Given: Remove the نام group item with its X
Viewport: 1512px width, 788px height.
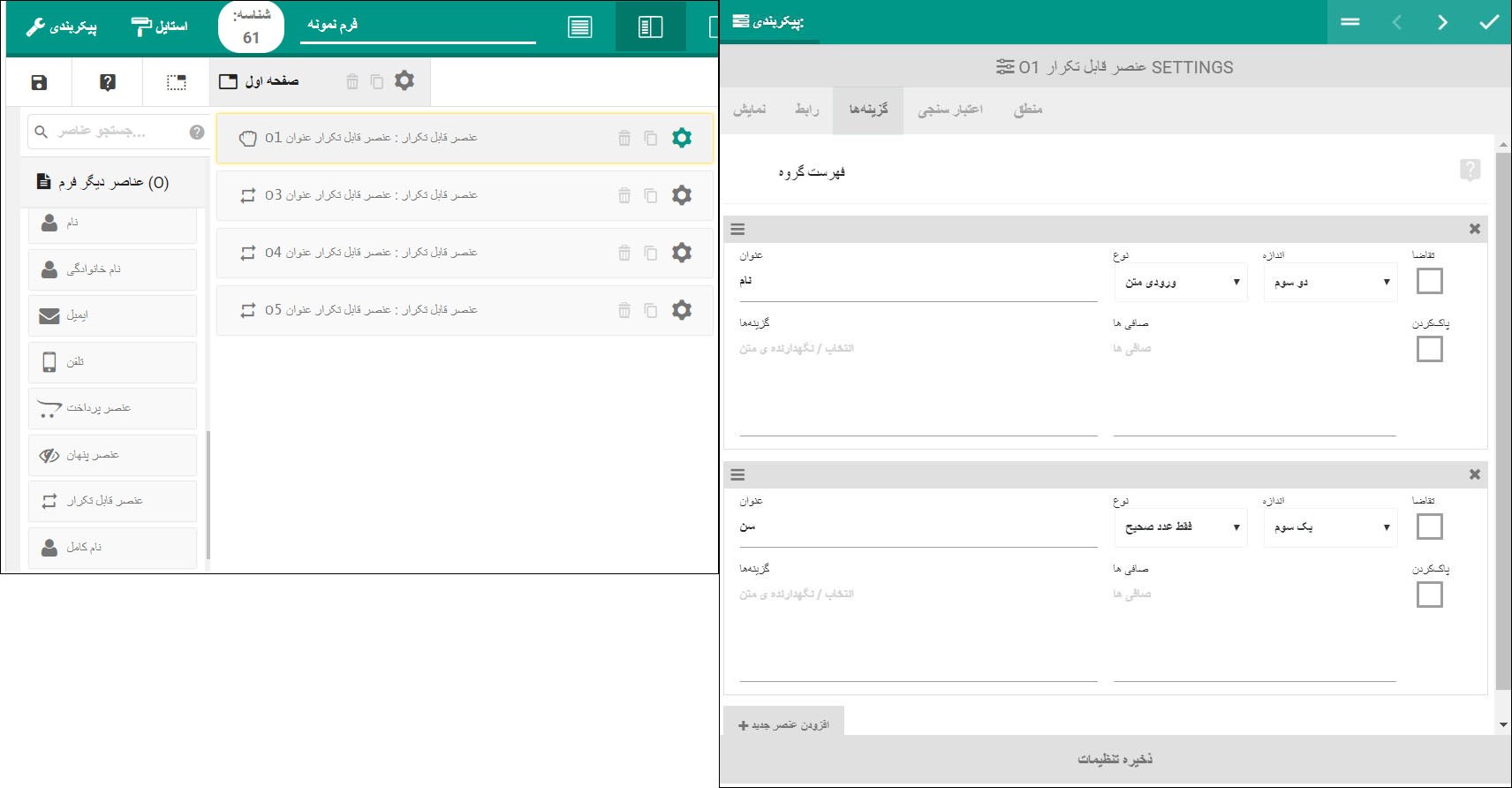Looking at the screenshot, I should pos(1474,229).
